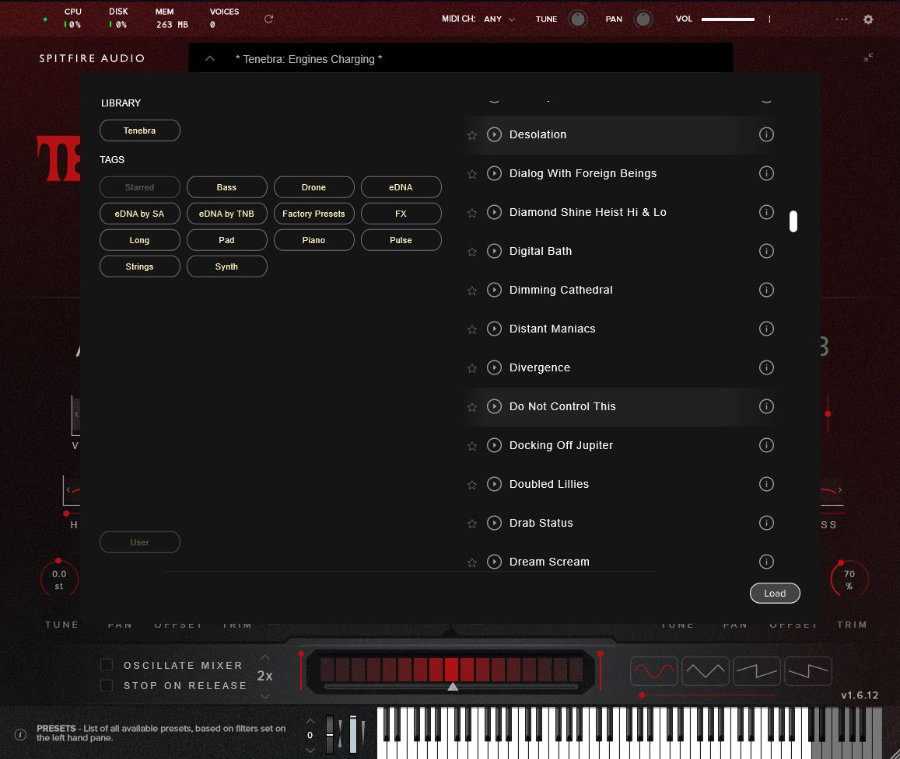Image resolution: width=900 pixels, height=759 pixels.
Task: Play preview of Diamond Shine Heist Hi & Lo
Action: point(494,212)
